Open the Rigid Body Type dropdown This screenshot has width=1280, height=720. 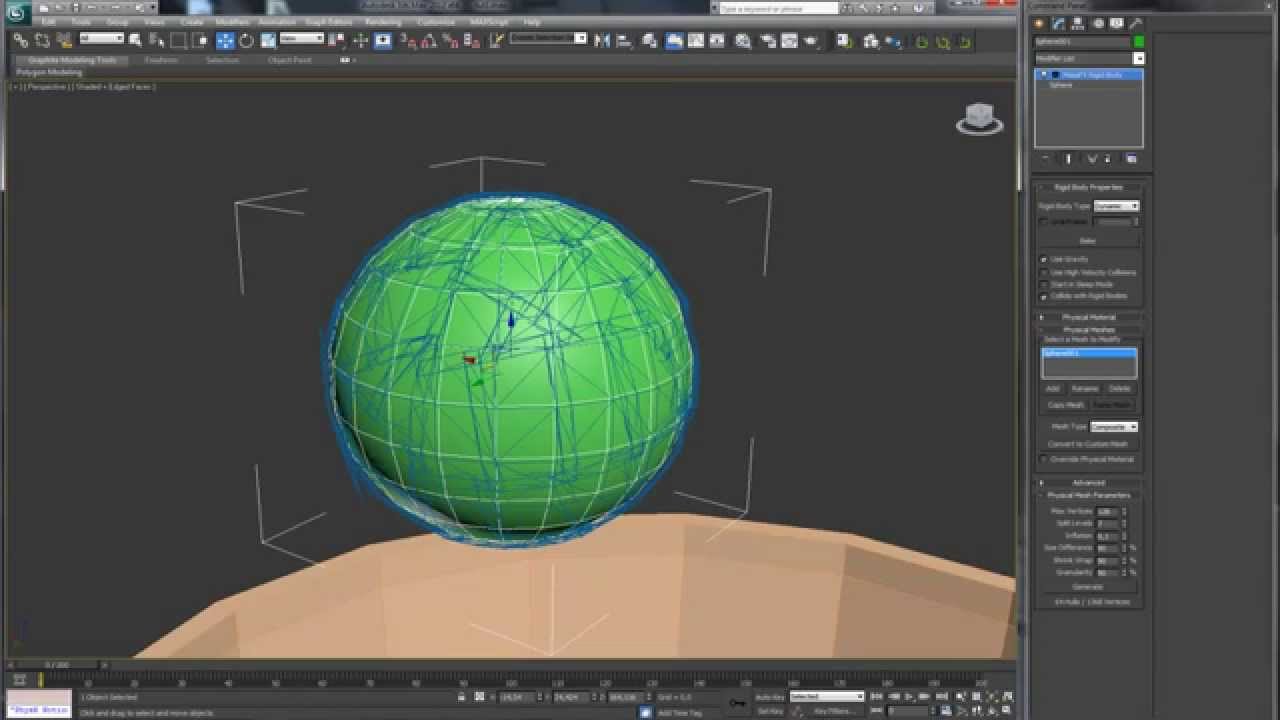point(1116,206)
